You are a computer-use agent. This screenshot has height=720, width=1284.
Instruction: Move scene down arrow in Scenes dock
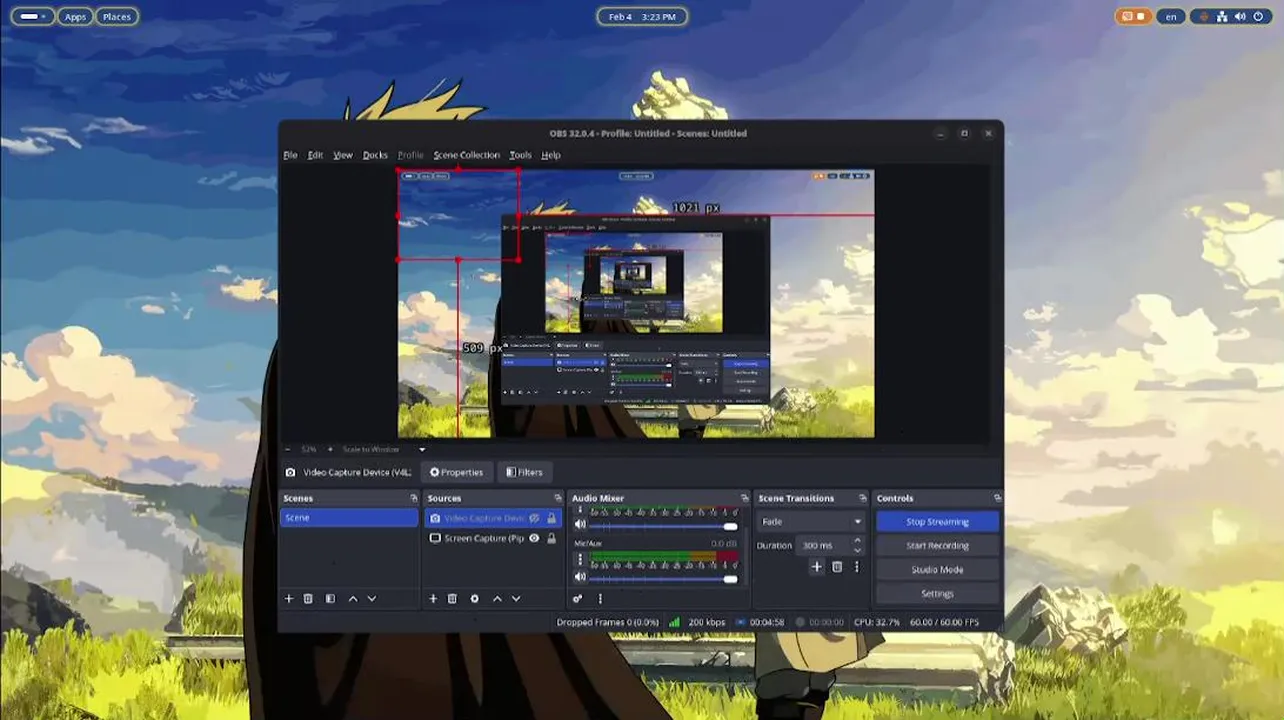372,598
